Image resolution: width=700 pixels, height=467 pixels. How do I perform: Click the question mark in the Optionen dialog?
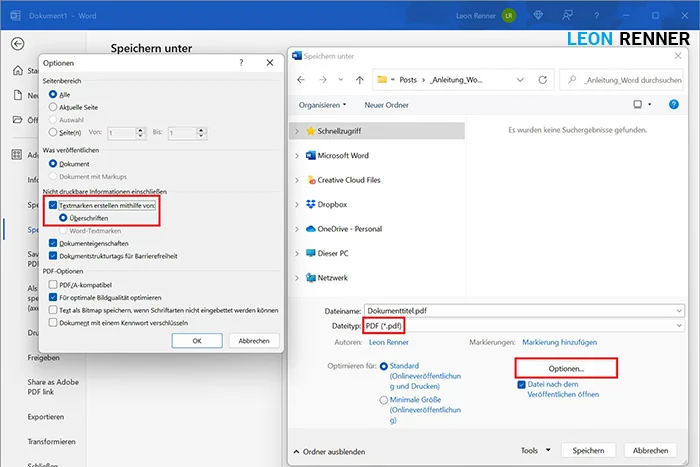tap(241, 62)
